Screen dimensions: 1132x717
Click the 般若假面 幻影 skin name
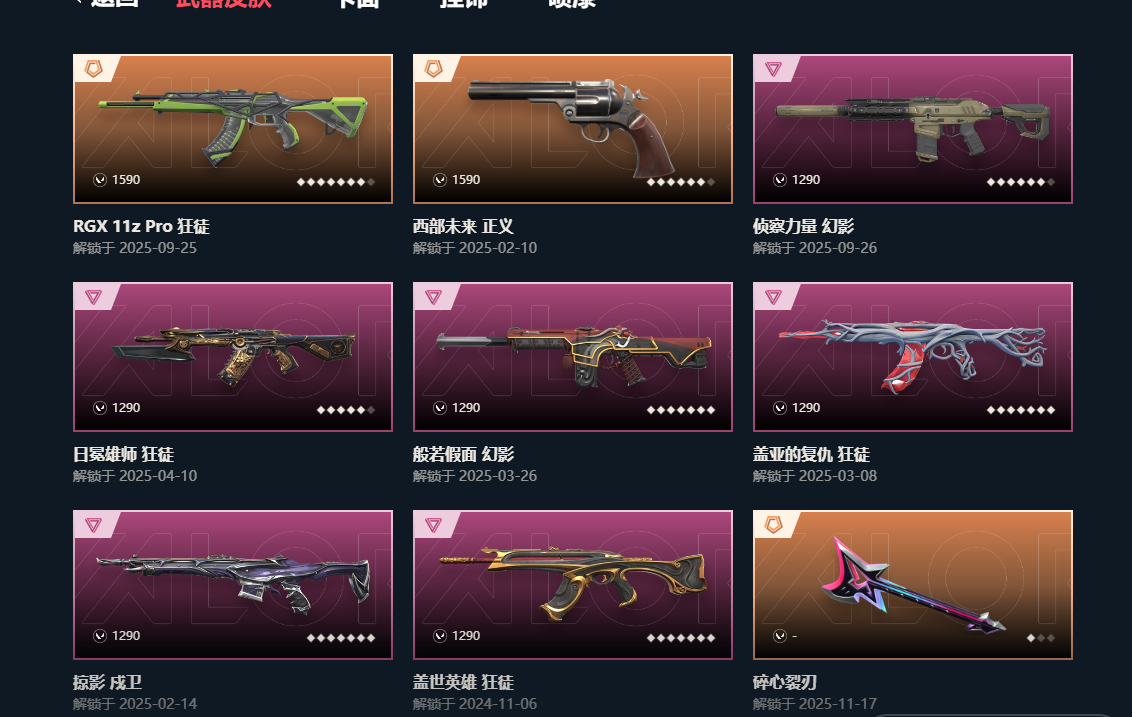(x=463, y=454)
